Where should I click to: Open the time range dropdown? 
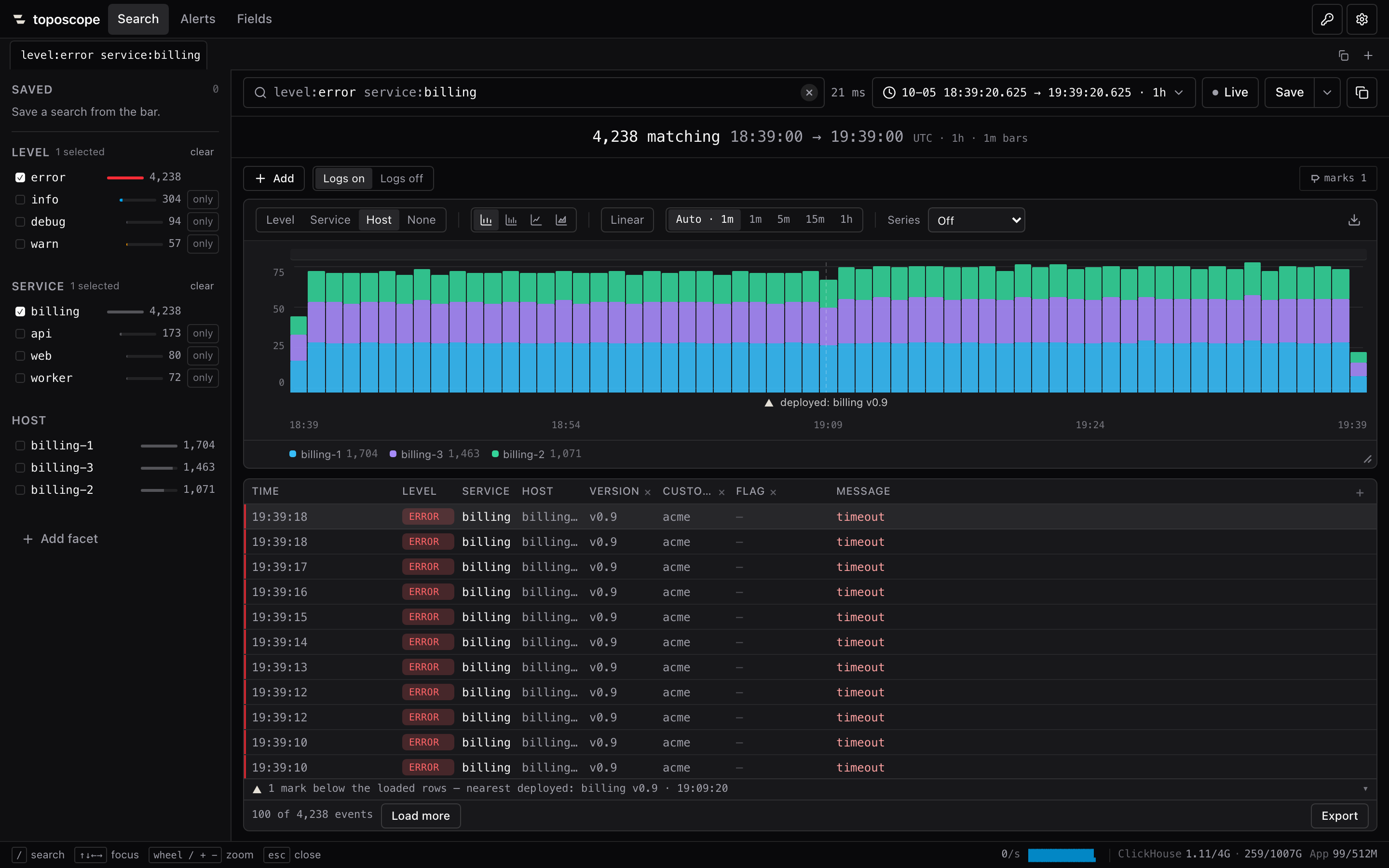coord(1033,93)
